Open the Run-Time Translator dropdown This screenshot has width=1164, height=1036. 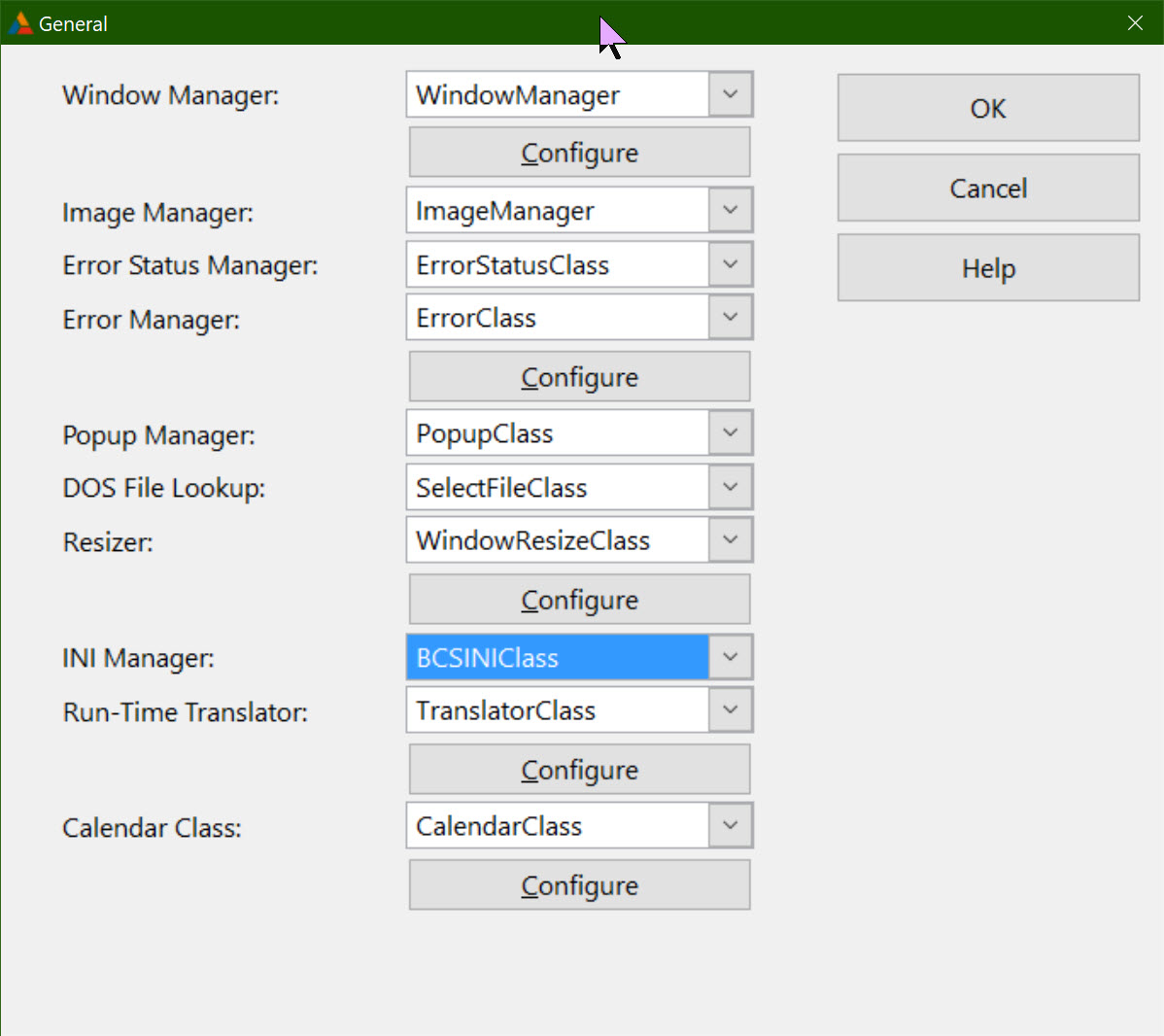(x=731, y=710)
